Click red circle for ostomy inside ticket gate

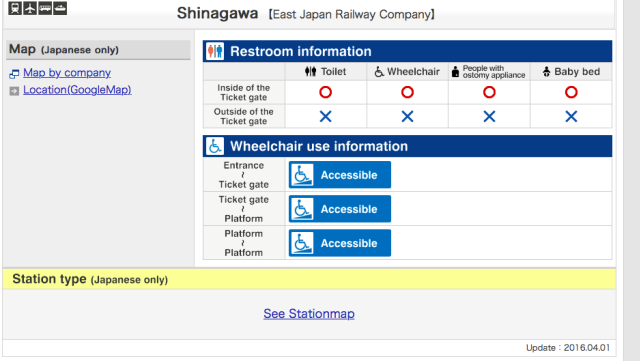point(489,92)
